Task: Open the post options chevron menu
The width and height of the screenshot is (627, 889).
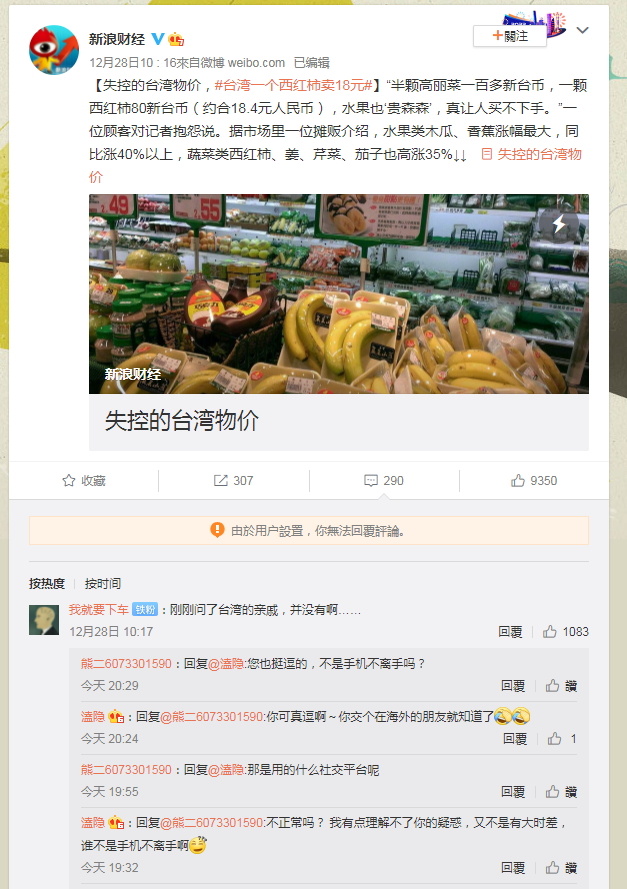Action: [x=582, y=30]
